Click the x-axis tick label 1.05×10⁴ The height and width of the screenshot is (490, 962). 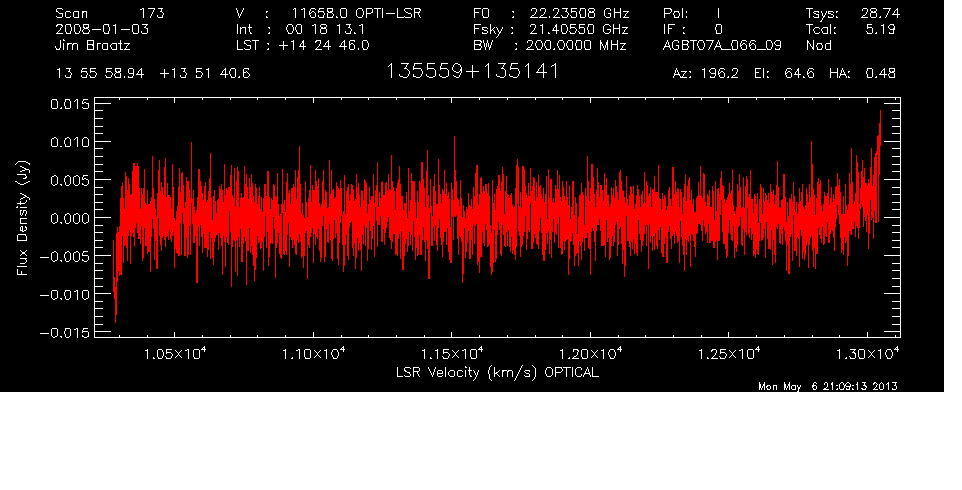[175, 353]
